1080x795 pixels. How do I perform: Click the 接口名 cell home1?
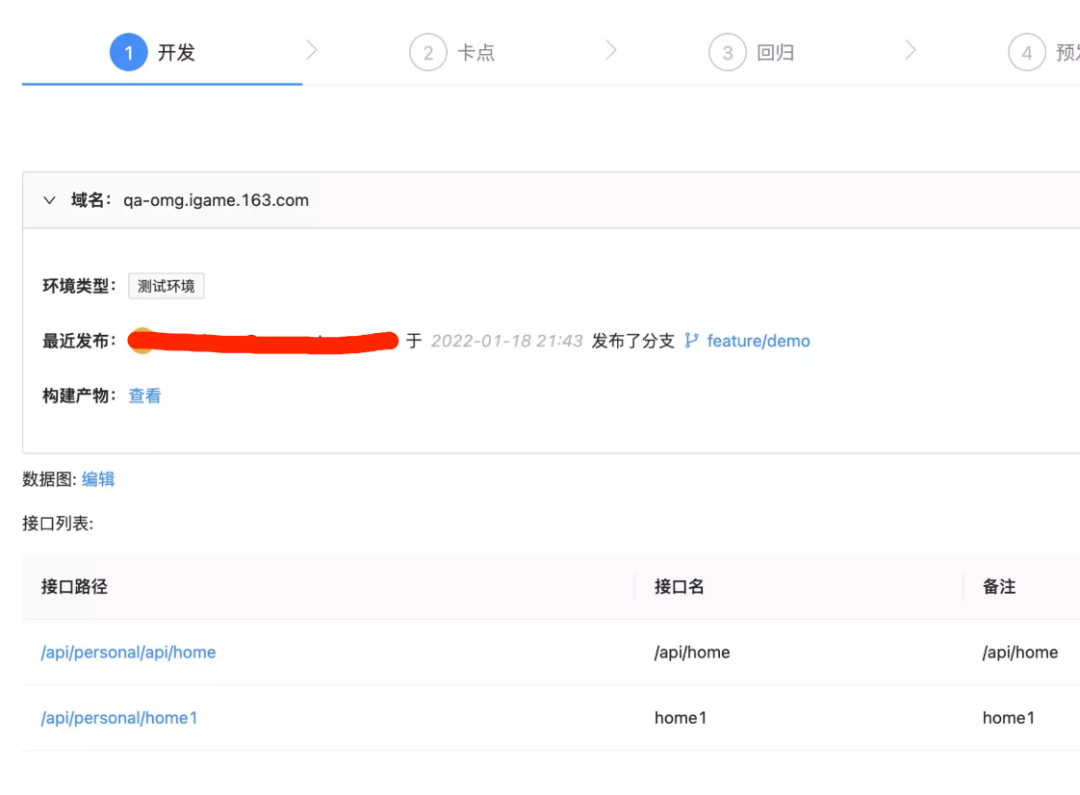681,718
